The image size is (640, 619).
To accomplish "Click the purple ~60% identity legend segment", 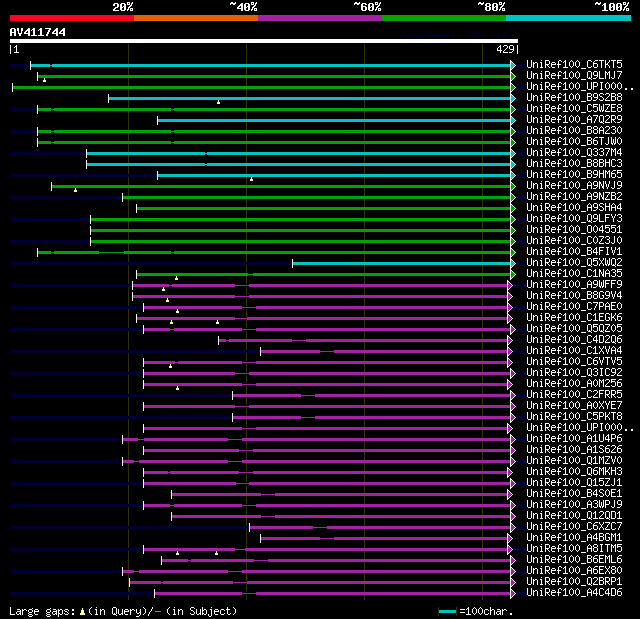I will (x=320, y=18).
